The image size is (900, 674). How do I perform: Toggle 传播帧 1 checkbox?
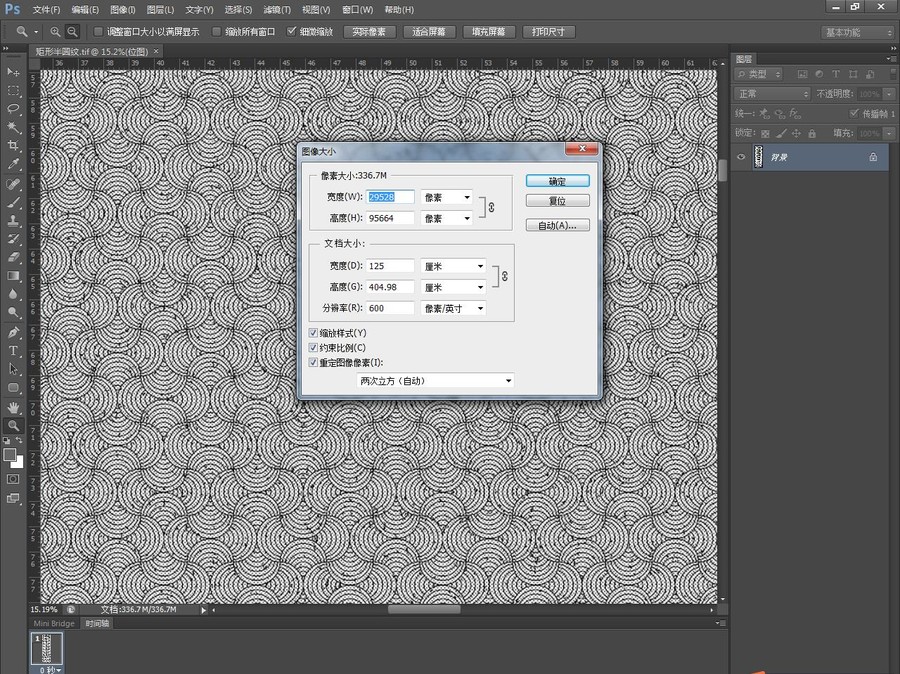pyautogui.click(x=854, y=113)
